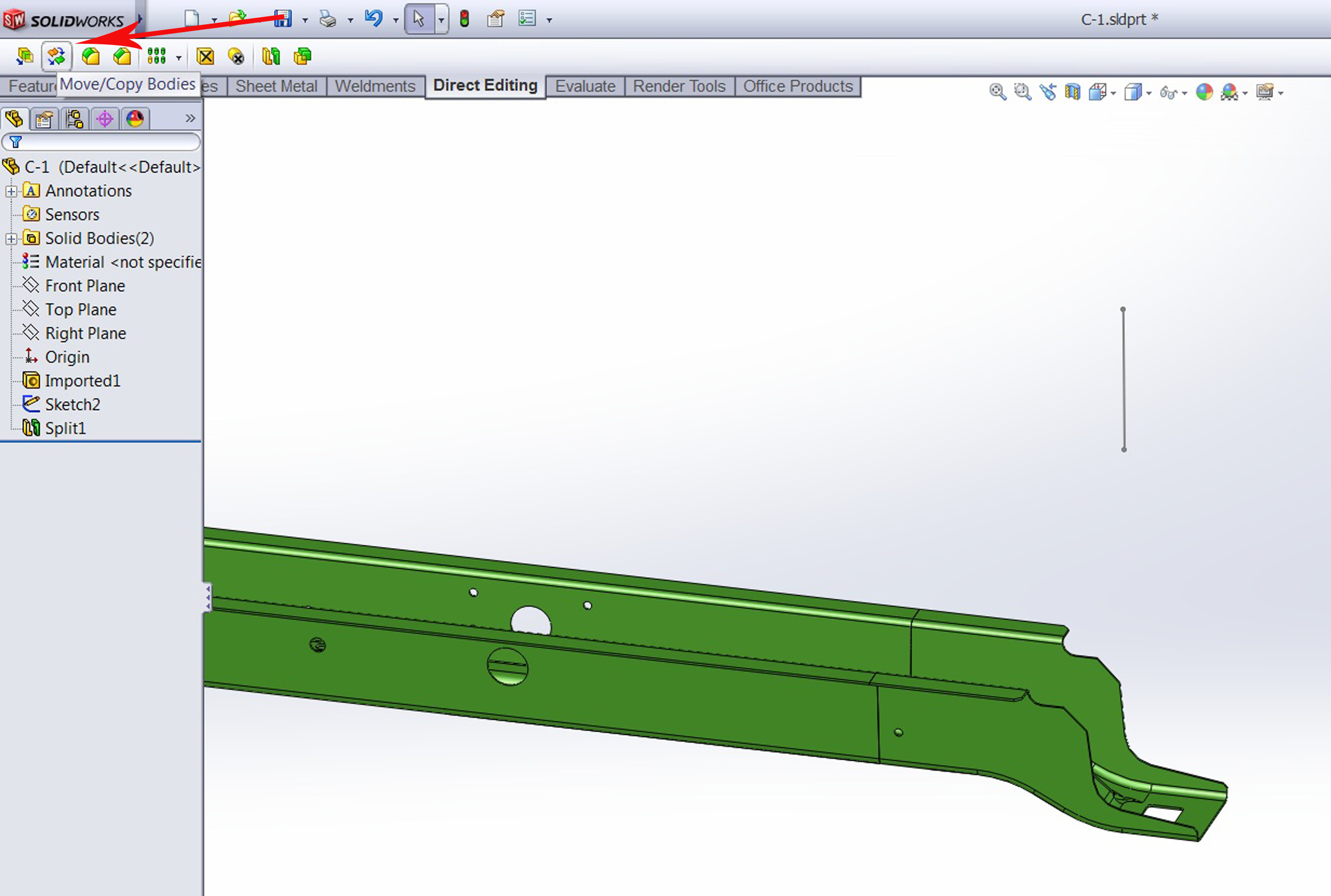Click the Combine bodies icon
Screen dimensions: 1331x896
(x=302, y=56)
